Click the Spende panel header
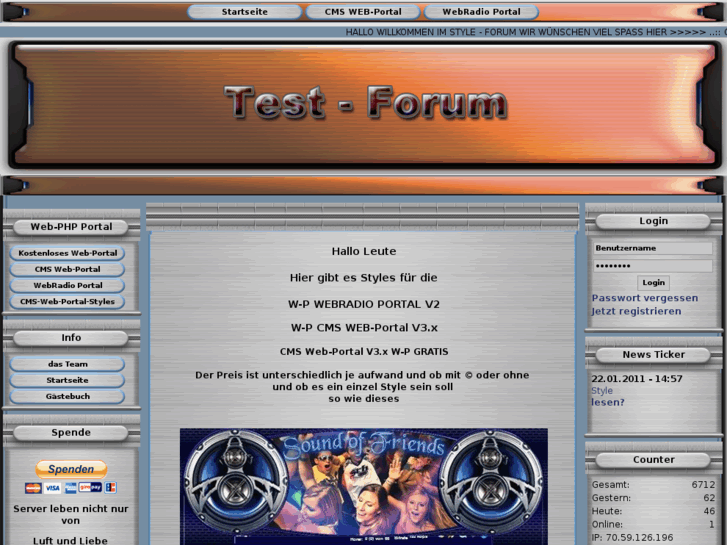The width and height of the screenshot is (727, 545). pyautogui.click(x=71, y=433)
